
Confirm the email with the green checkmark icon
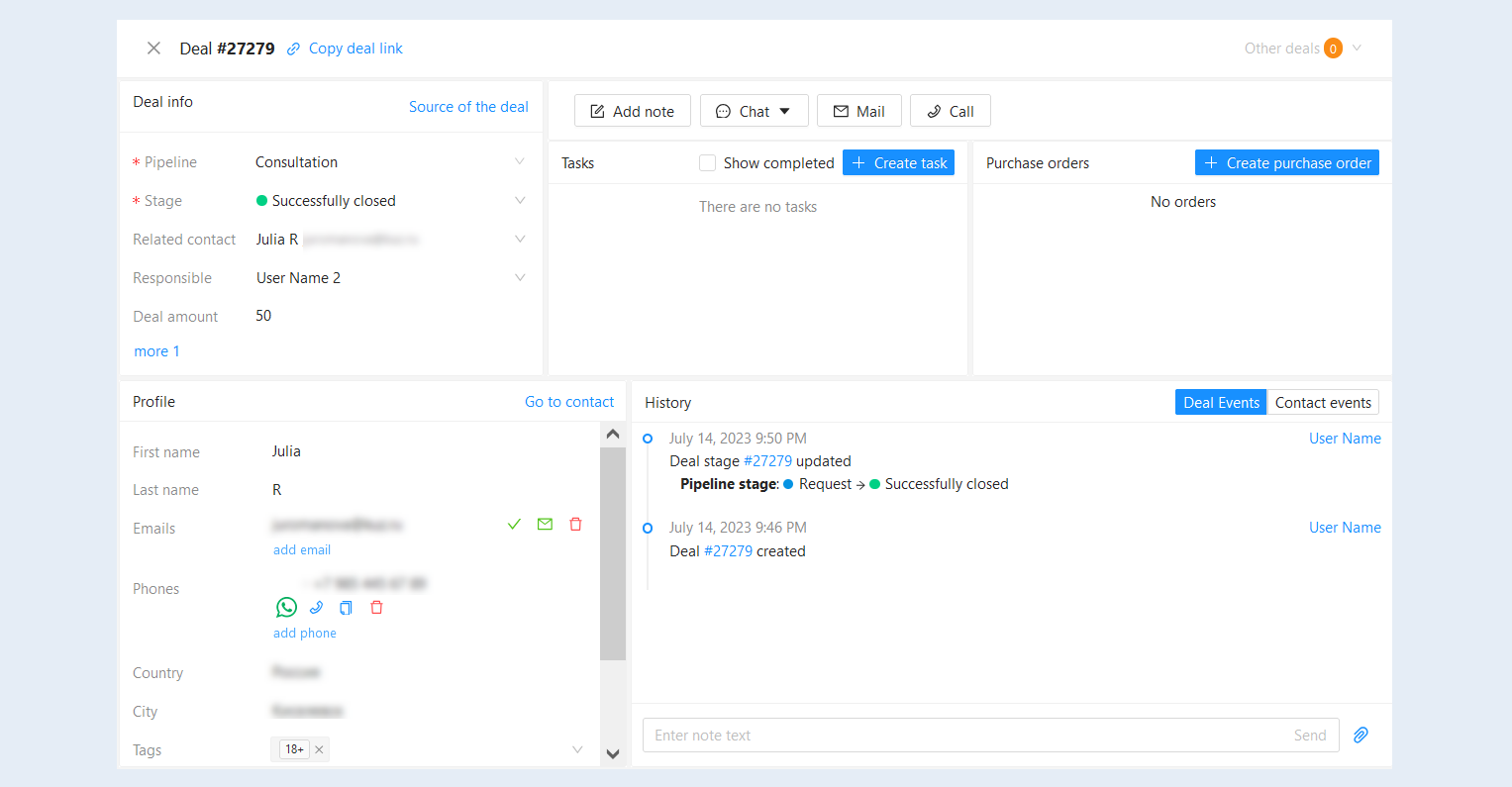point(514,525)
